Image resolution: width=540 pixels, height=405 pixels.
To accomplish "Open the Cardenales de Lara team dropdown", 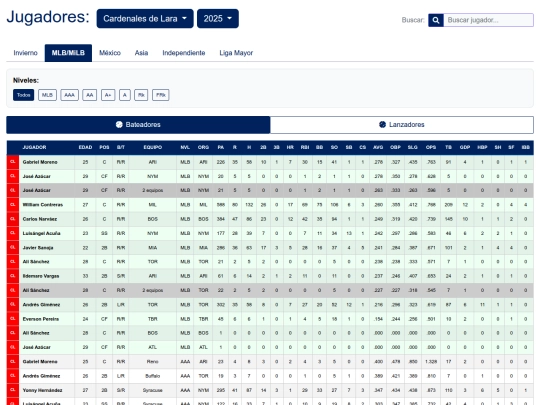I will [x=145, y=19].
